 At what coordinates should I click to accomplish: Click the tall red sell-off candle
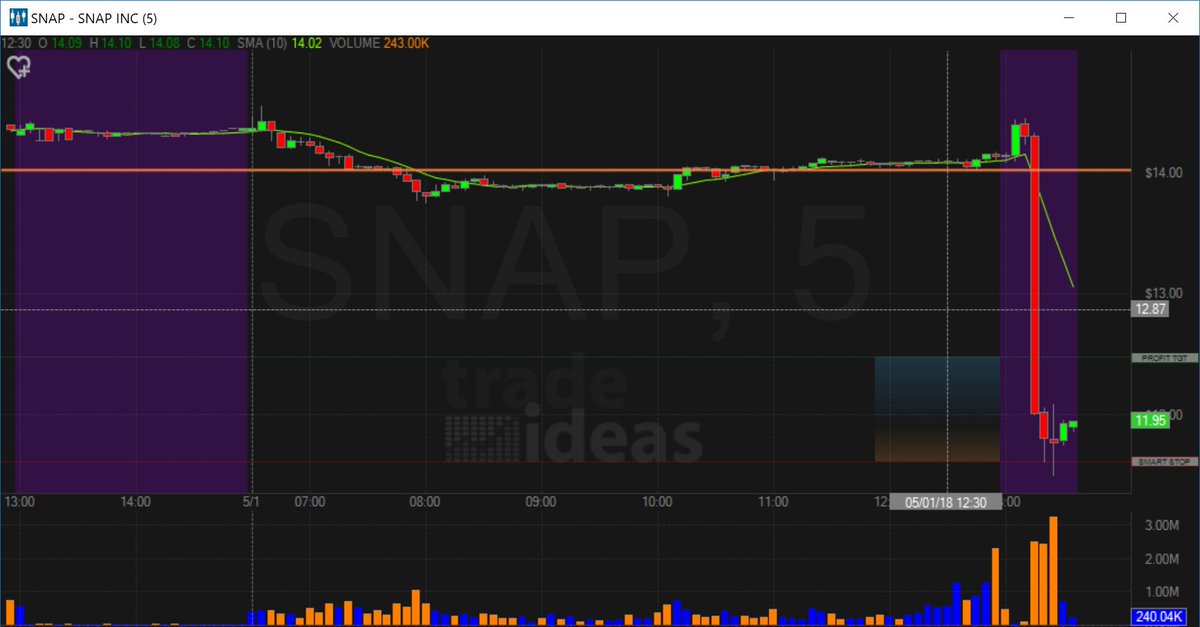[1035, 274]
